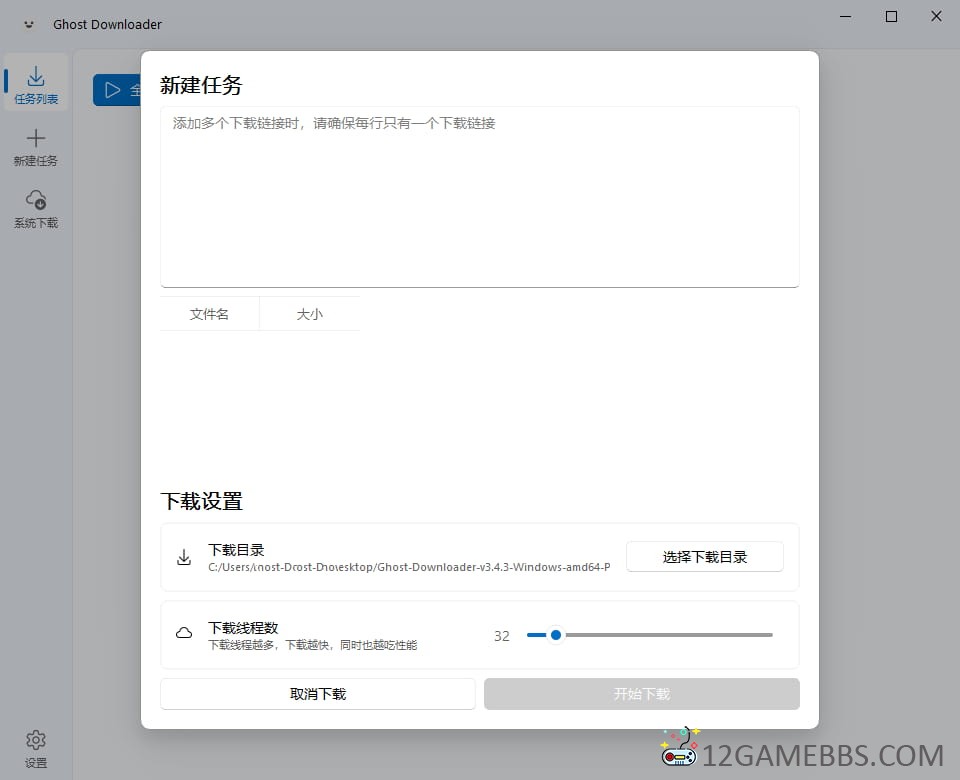The height and width of the screenshot is (780, 960).
Task: Select the 文件名 column header
Action: [209, 314]
